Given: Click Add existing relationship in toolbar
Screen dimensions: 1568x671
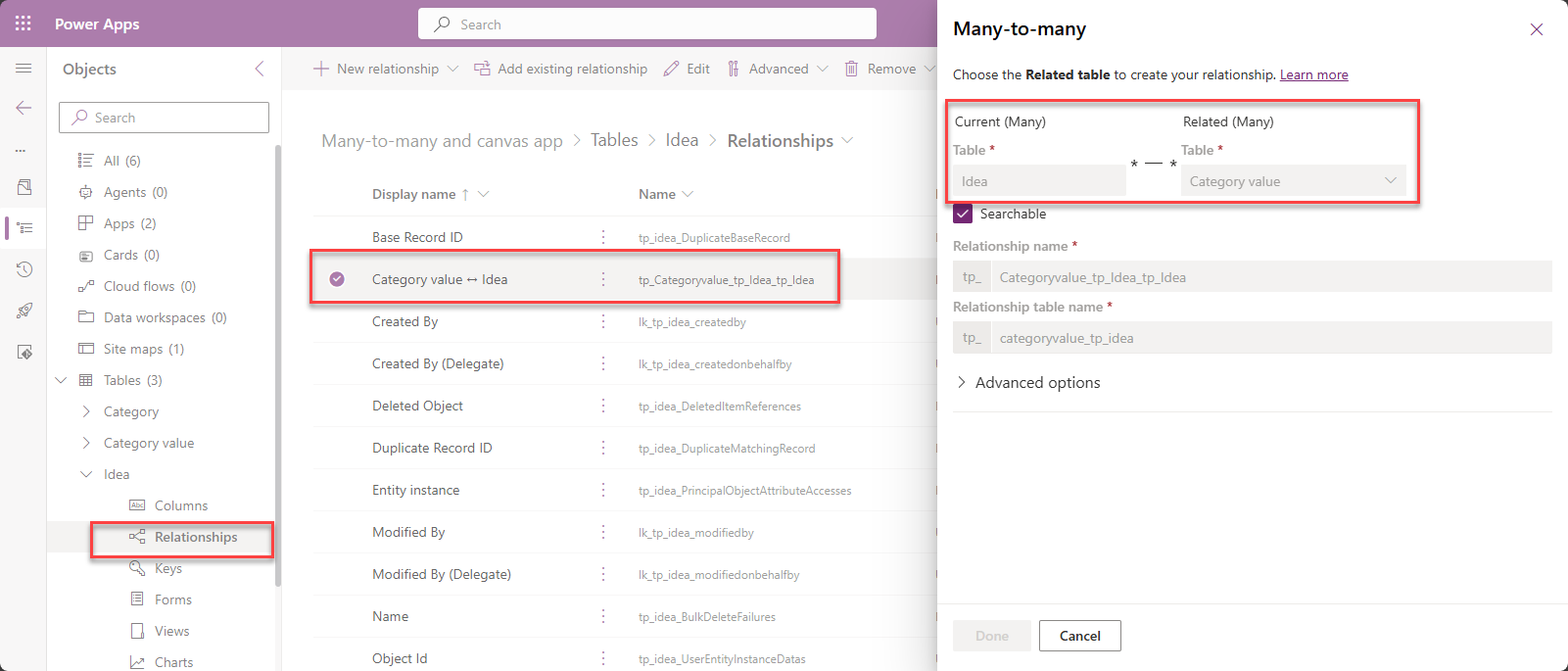Looking at the screenshot, I should coord(561,69).
